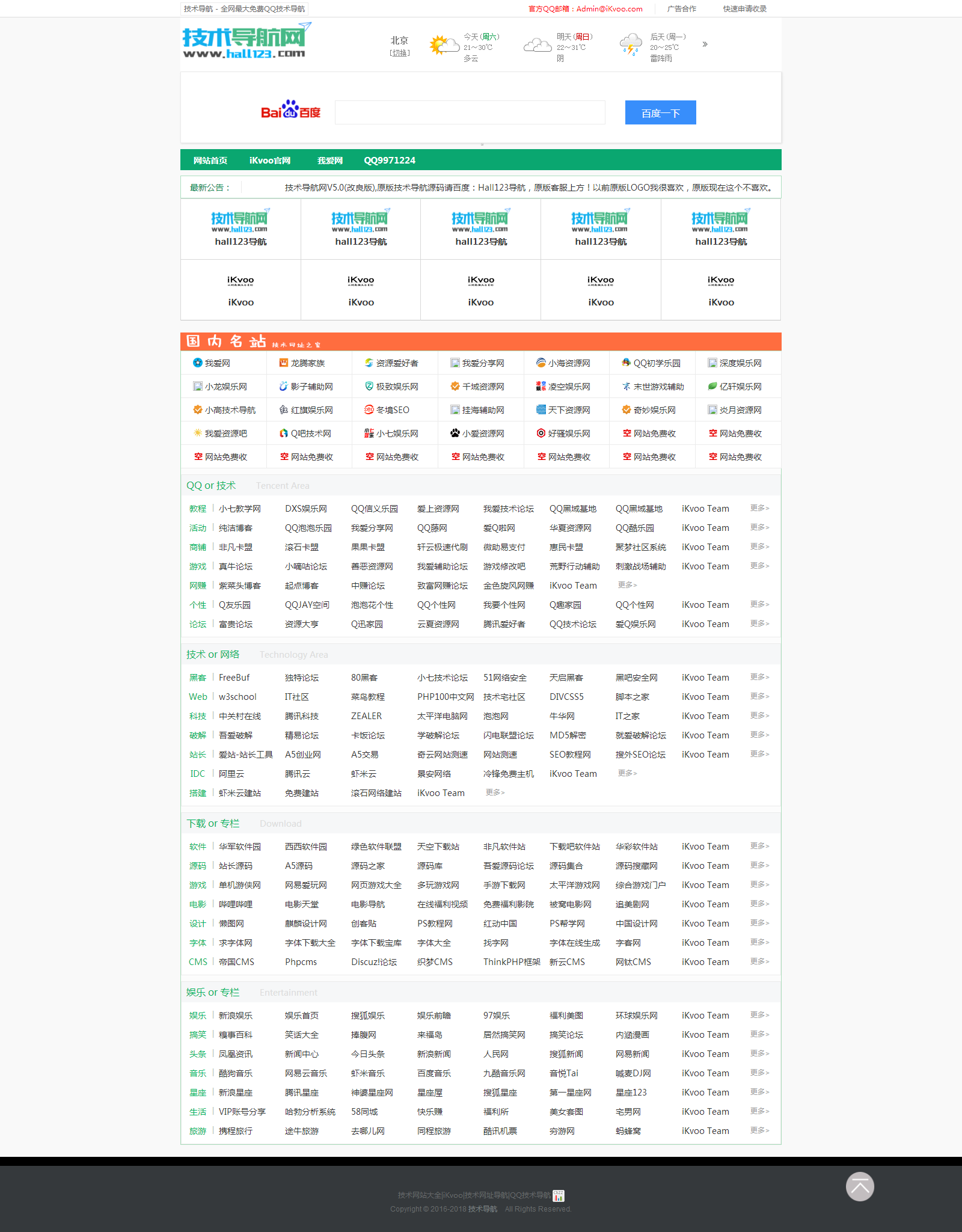Open 千域资源网 via its orange icon
Image resolution: width=962 pixels, height=1232 pixels.
455,386
